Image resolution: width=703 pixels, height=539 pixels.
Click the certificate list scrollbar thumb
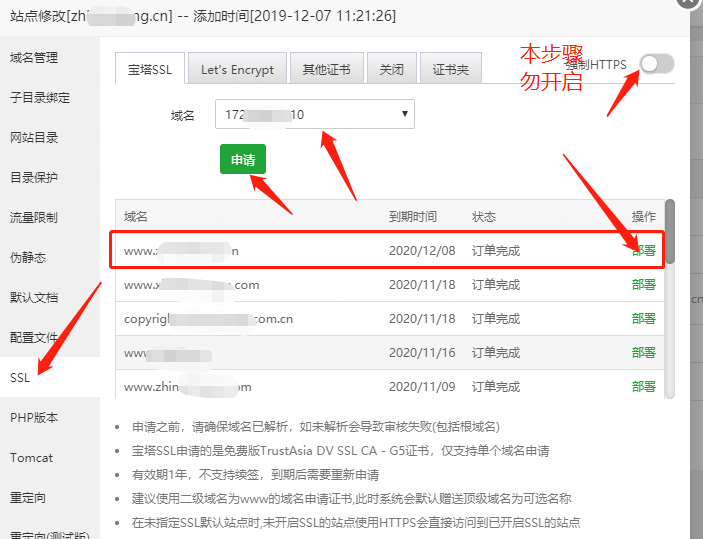pyautogui.click(x=670, y=231)
